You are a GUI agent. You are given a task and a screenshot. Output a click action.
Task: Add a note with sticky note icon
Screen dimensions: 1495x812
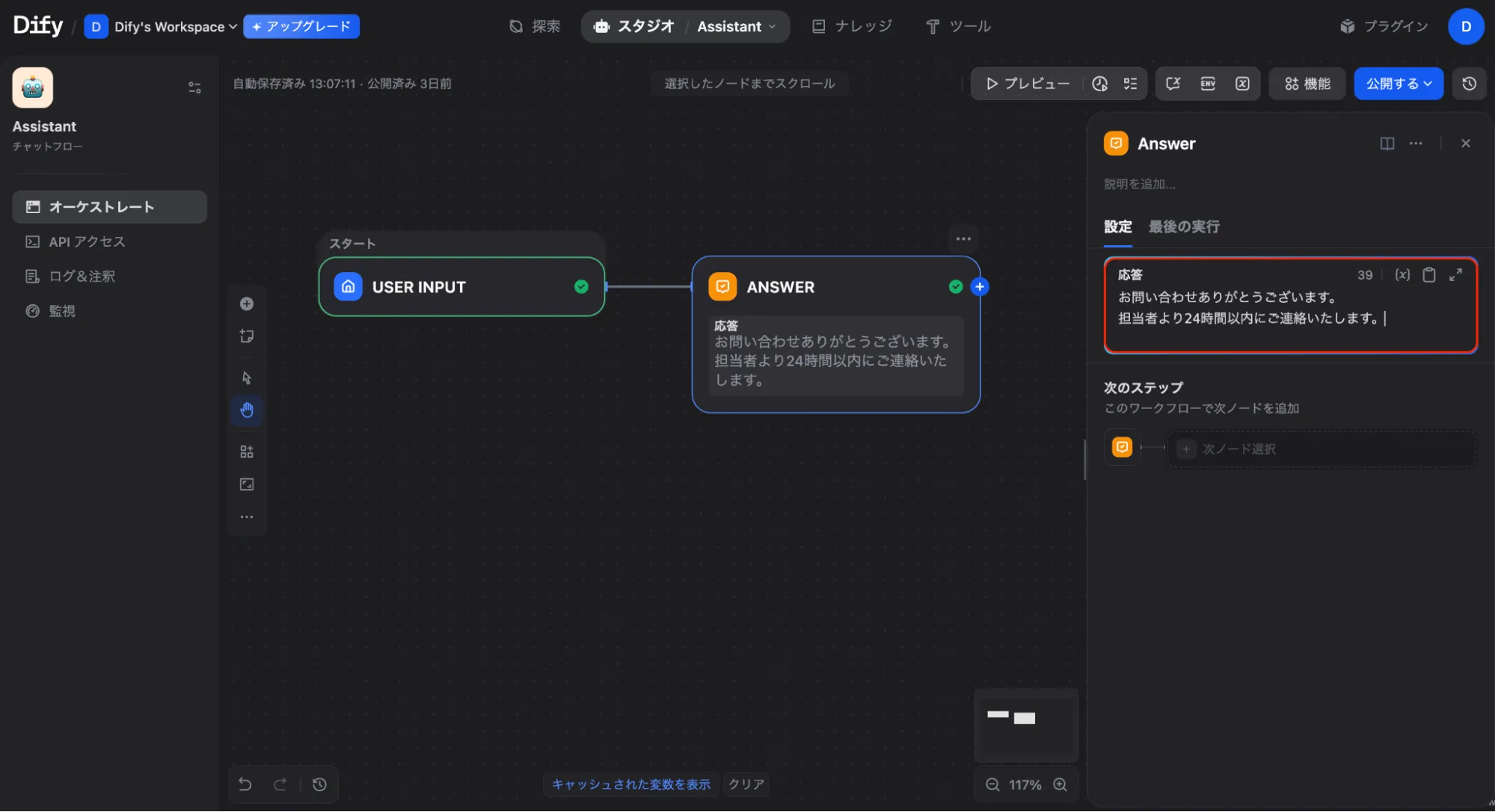coord(247,336)
